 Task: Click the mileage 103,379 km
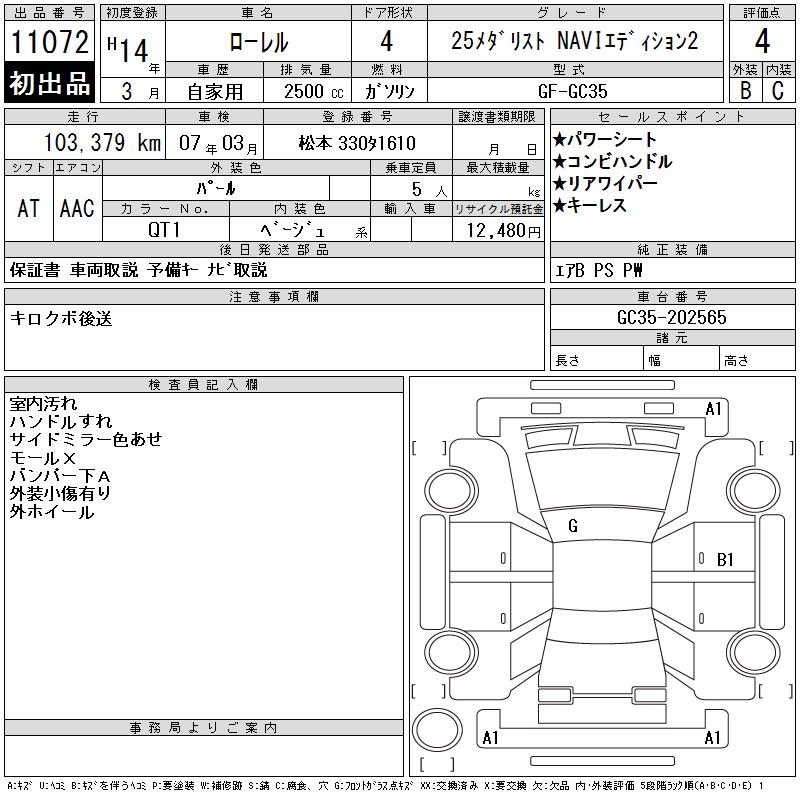102,142
